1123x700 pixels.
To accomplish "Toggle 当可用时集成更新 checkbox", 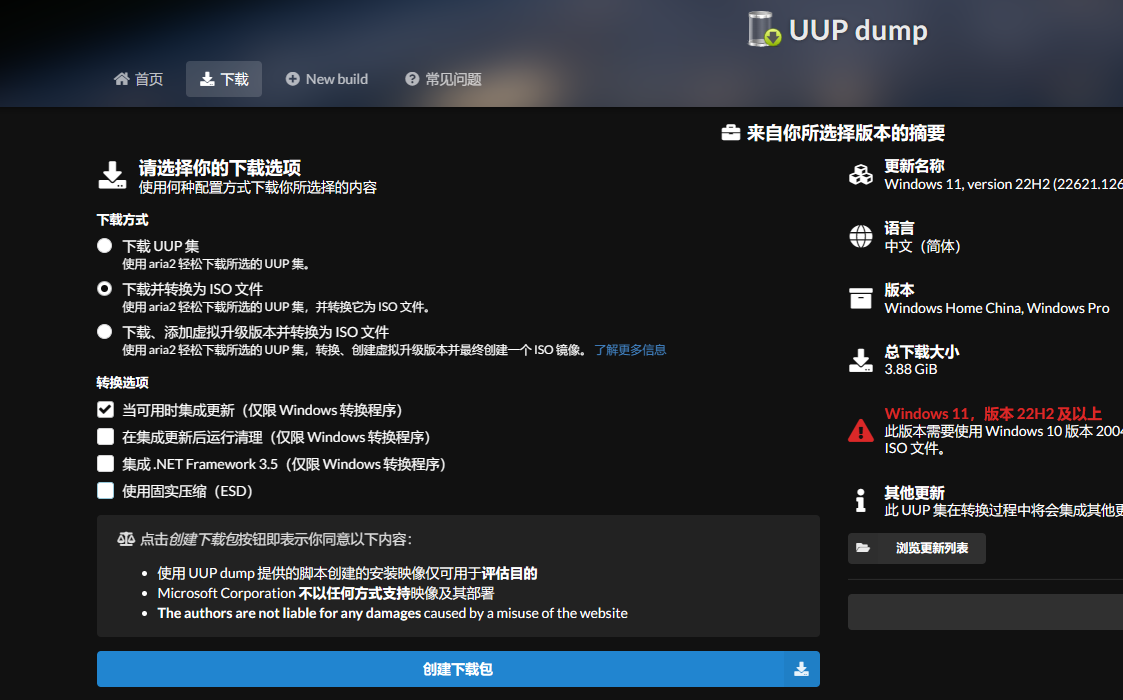I will (105, 410).
